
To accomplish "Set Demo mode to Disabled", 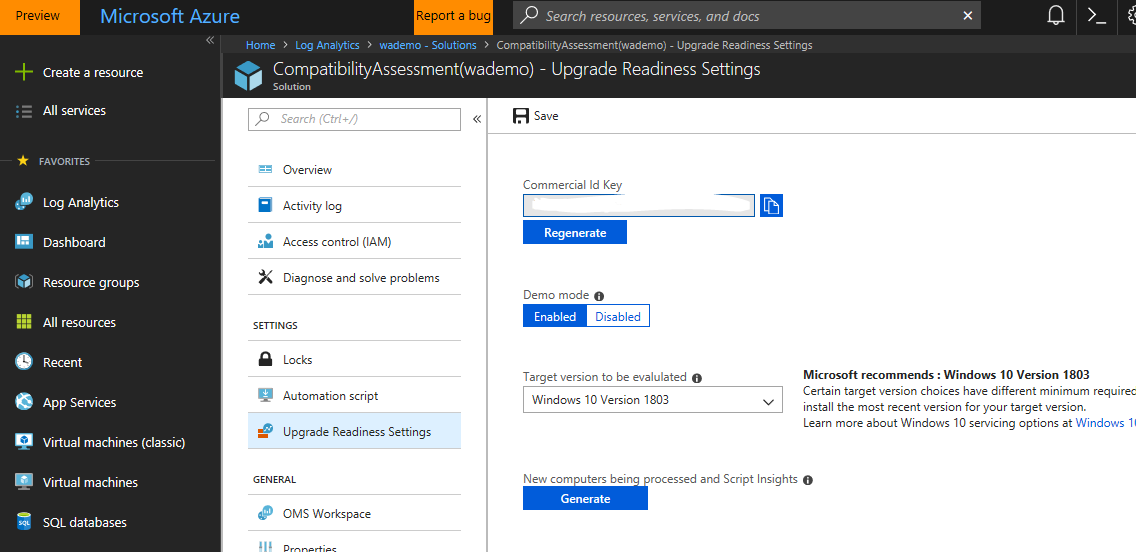I will click(x=618, y=317).
